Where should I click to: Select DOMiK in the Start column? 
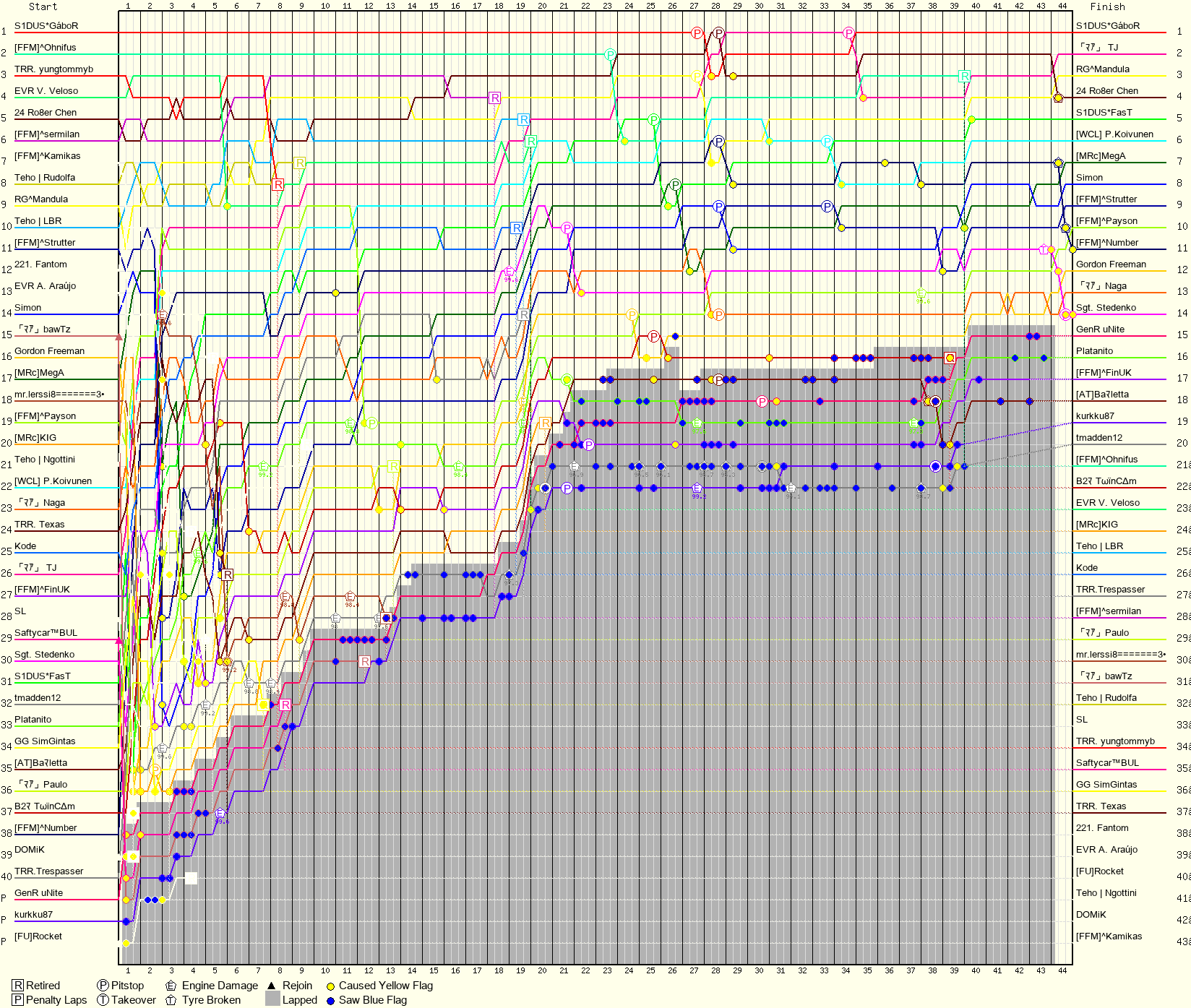pyautogui.click(x=30, y=850)
